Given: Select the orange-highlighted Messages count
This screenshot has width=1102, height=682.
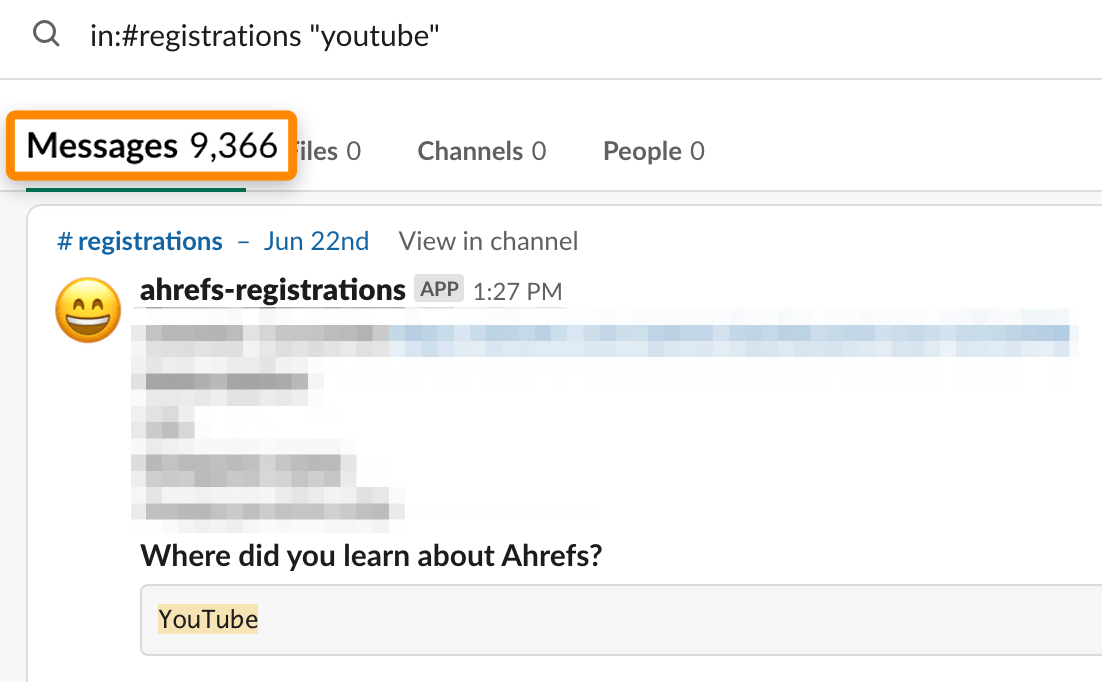Looking at the screenshot, I should [x=150, y=145].
